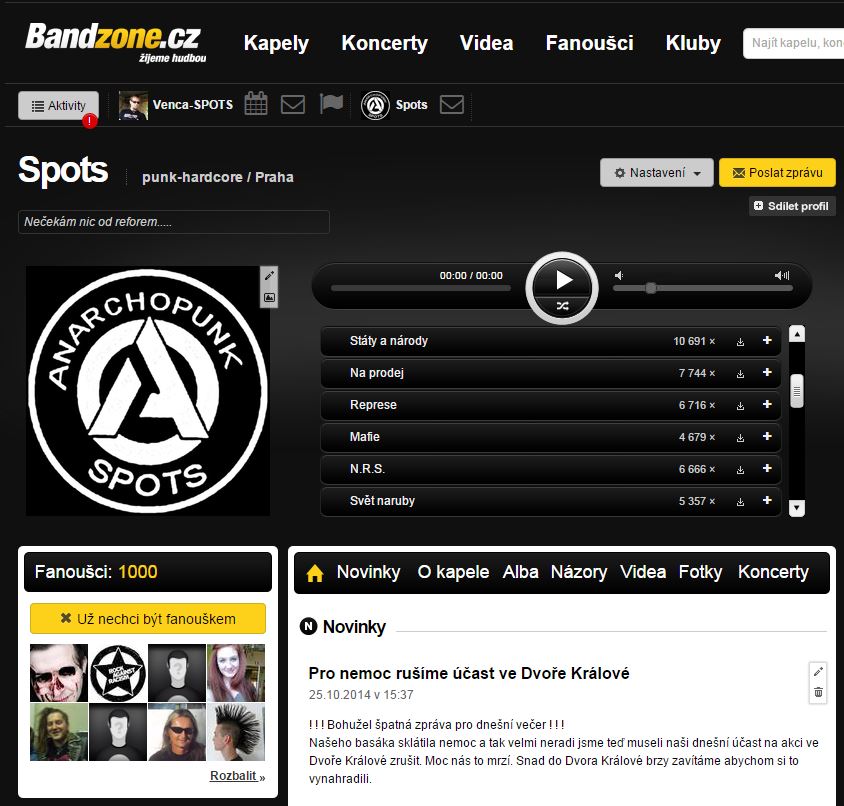Toggle shuffle mode in the player
The height and width of the screenshot is (806, 844).
click(562, 306)
